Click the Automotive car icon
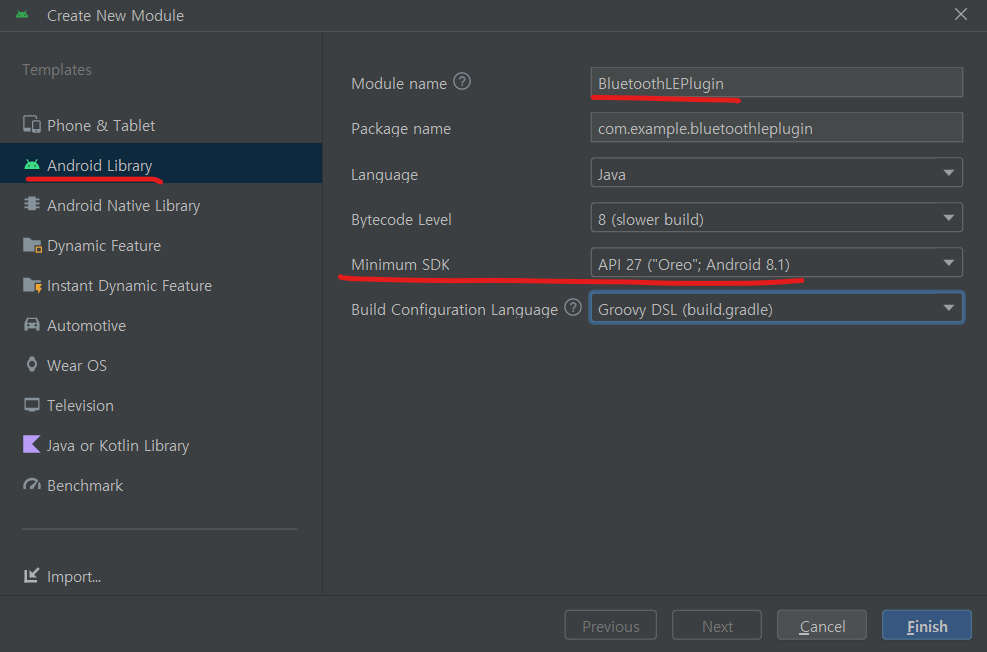Image resolution: width=987 pixels, height=652 pixels. [x=31, y=325]
